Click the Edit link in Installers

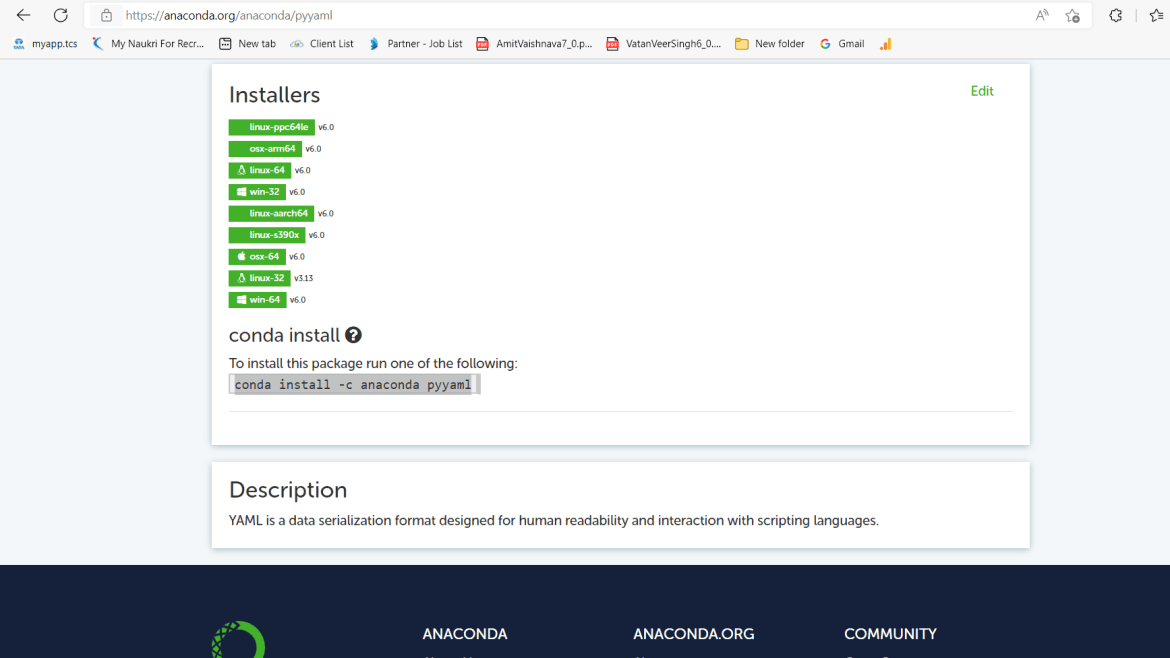click(982, 91)
